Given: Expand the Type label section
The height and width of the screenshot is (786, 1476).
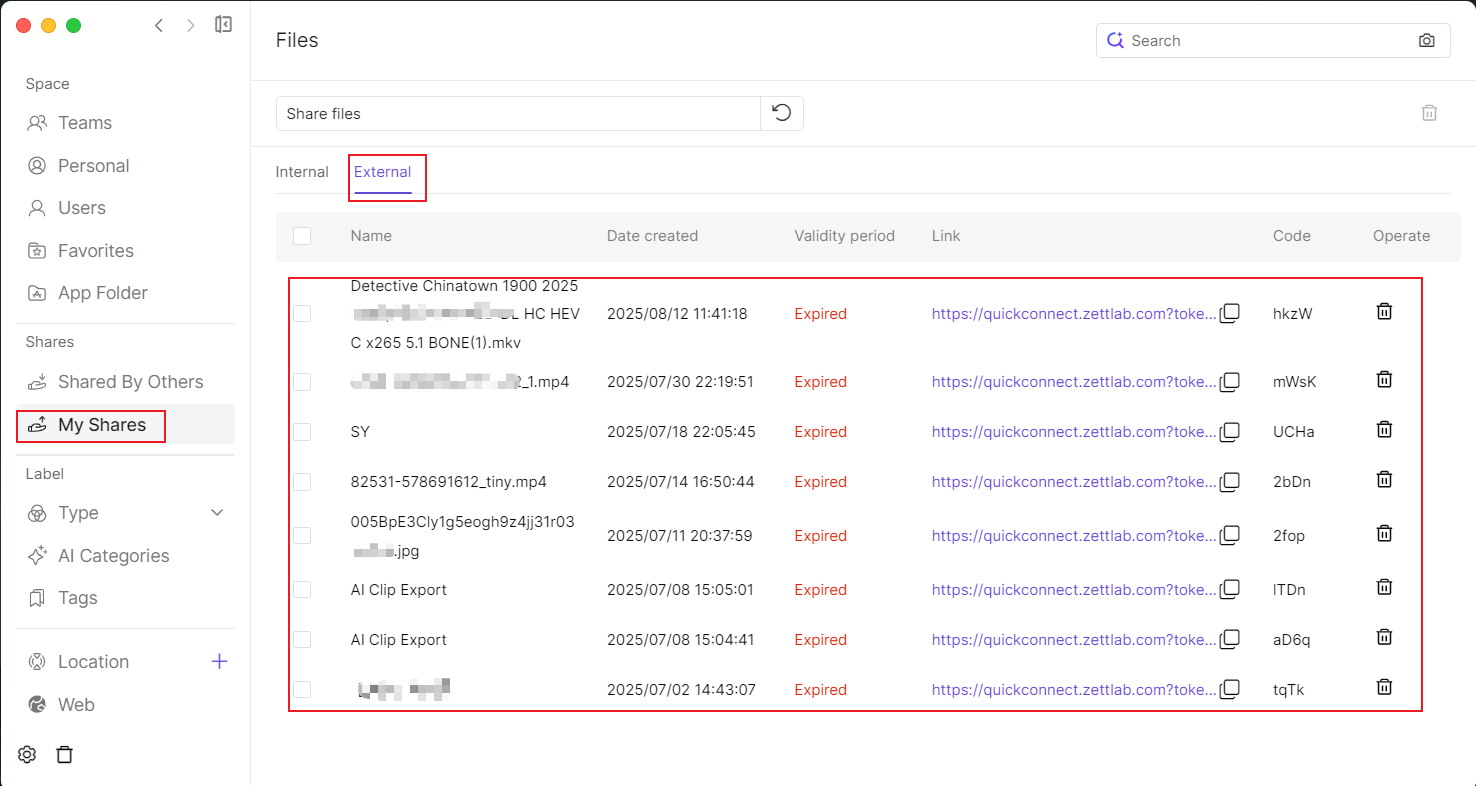Looking at the screenshot, I should tap(217, 513).
